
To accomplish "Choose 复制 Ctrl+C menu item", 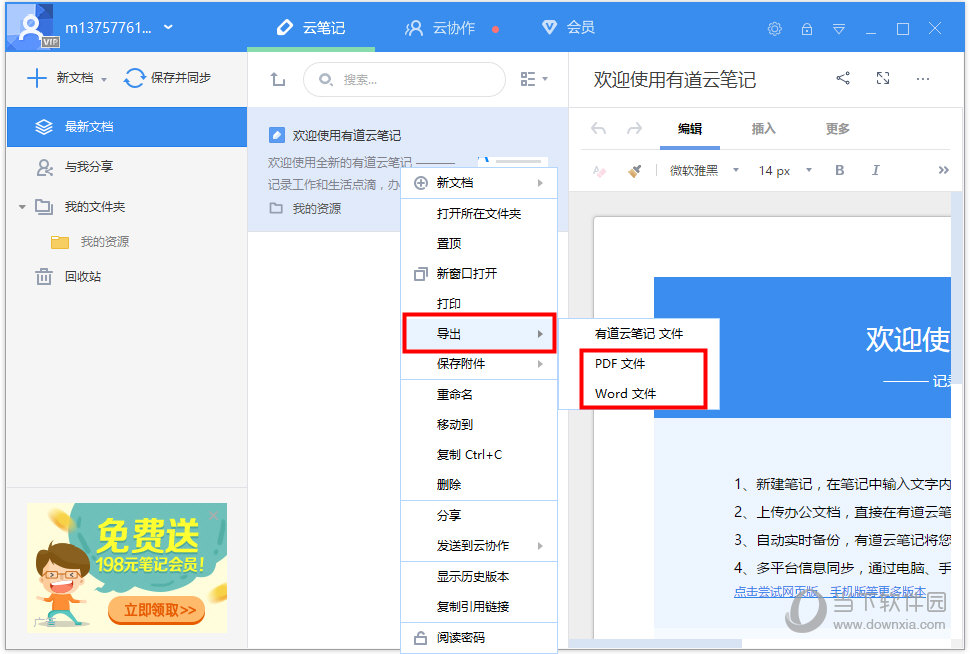I will [479, 455].
